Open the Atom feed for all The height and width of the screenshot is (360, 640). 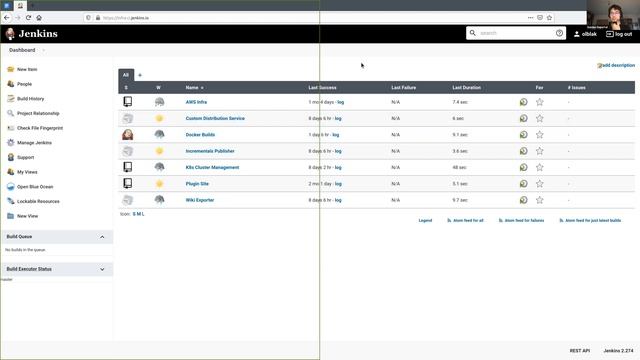click(x=465, y=220)
